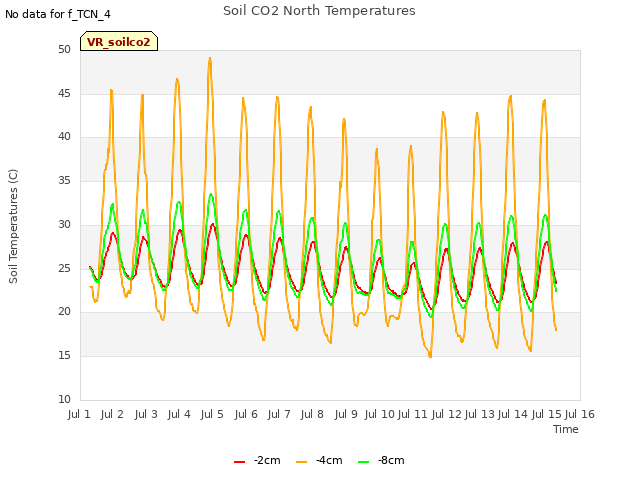The height and width of the screenshot is (480, 640).
Task: Click the green -8cm legend swatch
Action: pos(363,461)
